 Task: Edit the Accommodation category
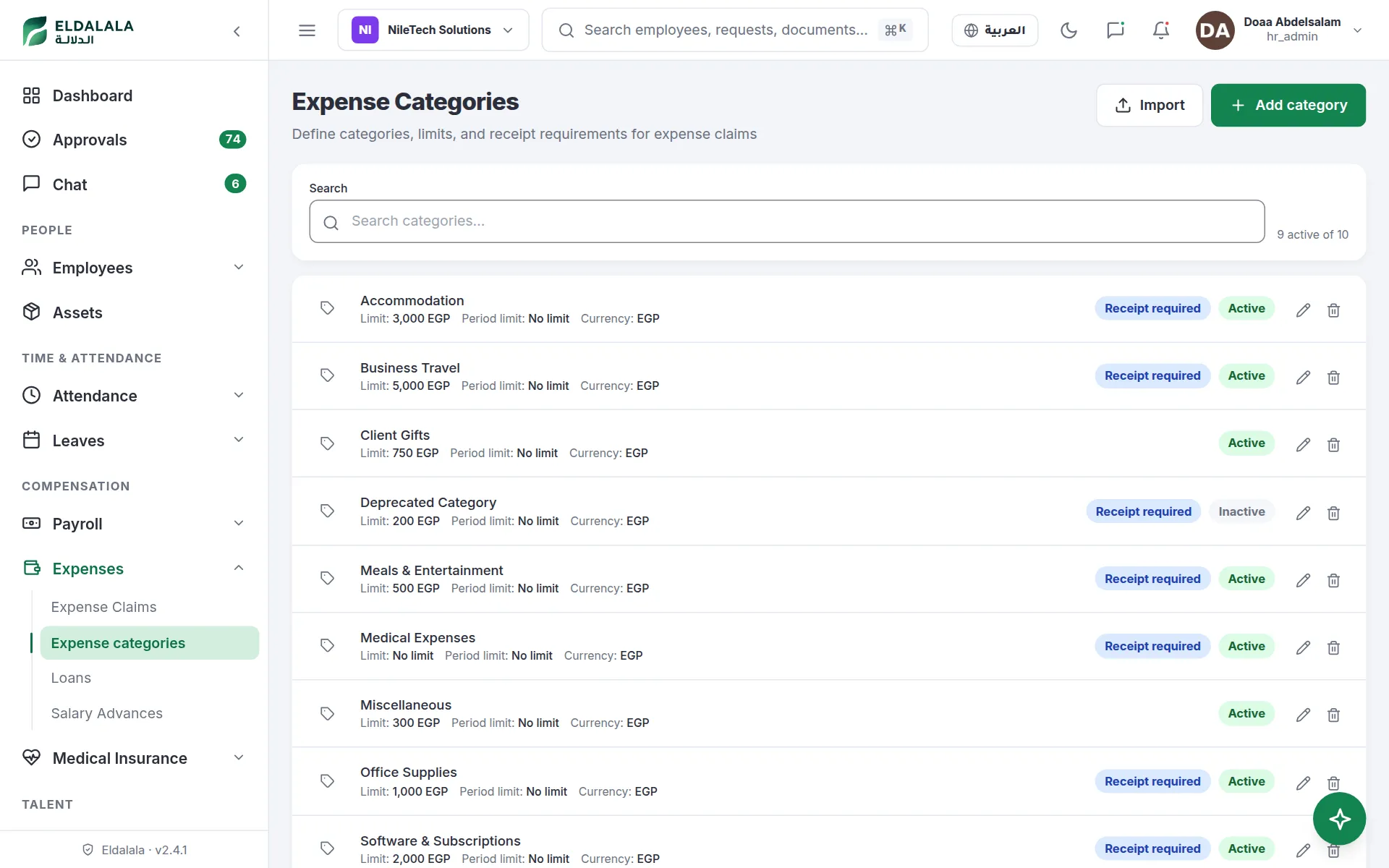click(1303, 310)
